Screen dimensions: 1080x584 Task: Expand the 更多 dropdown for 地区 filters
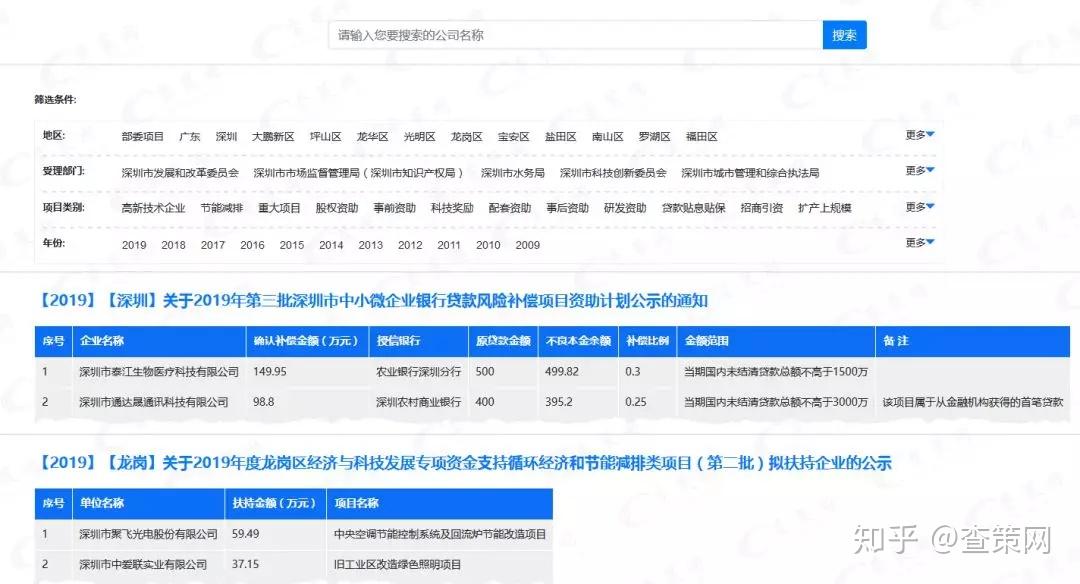[919, 135]
